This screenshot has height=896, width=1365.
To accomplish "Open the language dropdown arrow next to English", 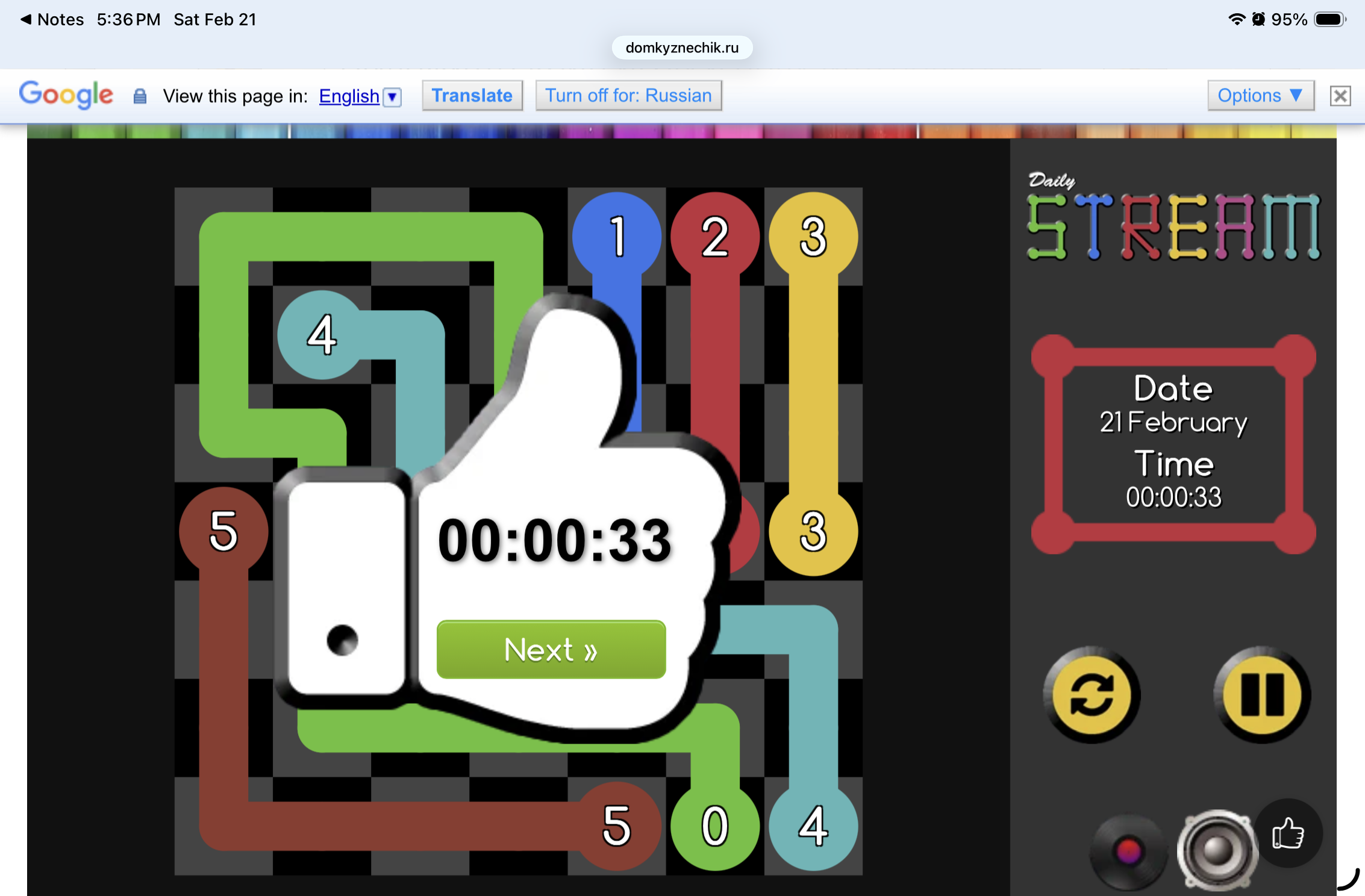I will click(x=393, y=96).
